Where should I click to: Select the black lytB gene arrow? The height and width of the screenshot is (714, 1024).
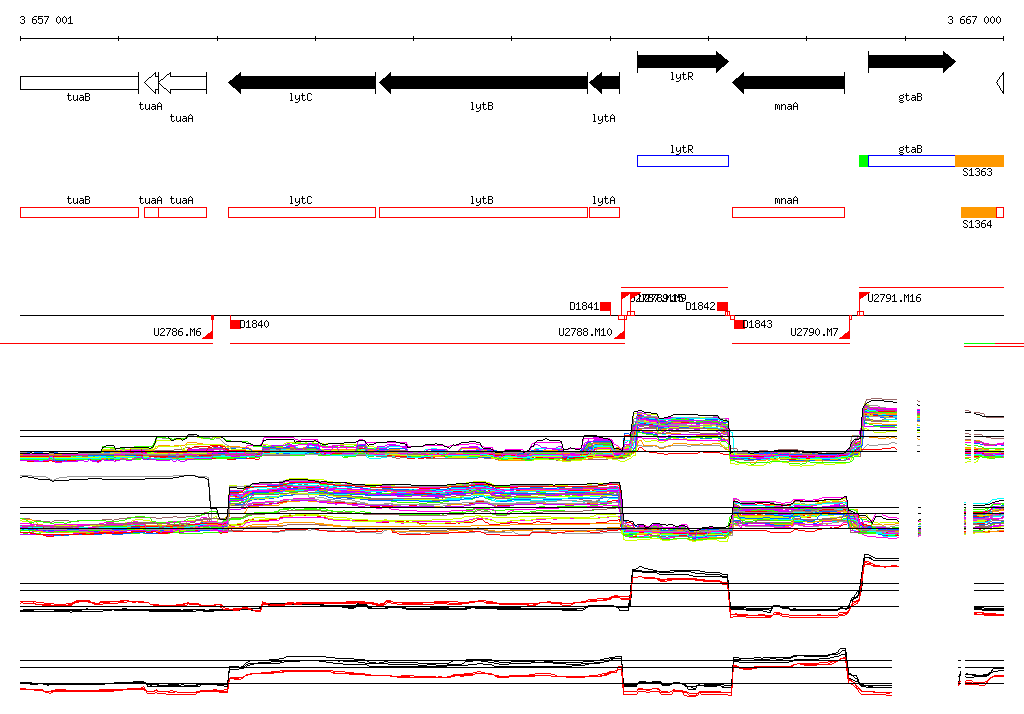click(x=482, y=82)
